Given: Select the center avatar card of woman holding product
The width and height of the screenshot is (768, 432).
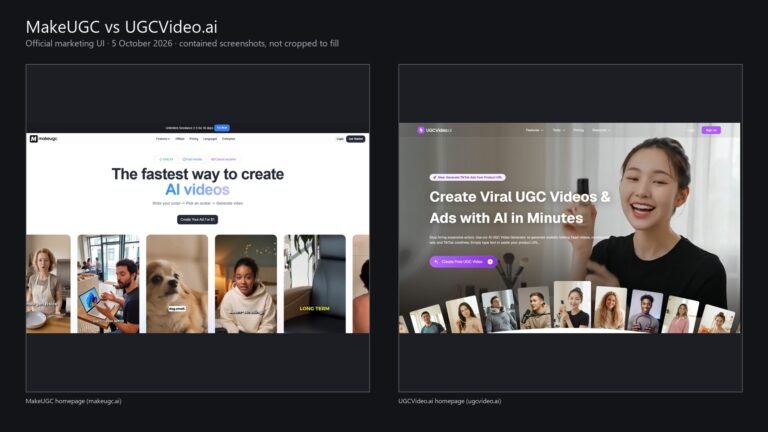Looking at the screenshot, I should [572, 305].
